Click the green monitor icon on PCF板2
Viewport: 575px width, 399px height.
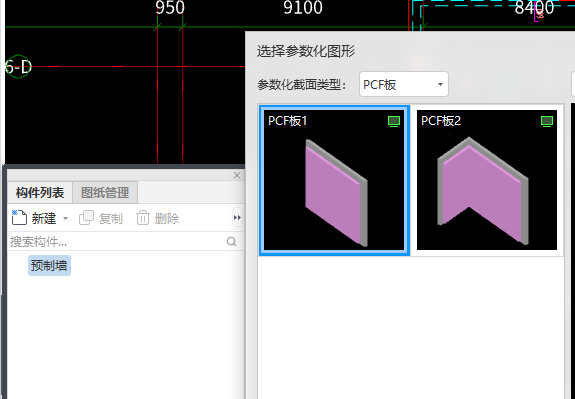click(547, 121)
